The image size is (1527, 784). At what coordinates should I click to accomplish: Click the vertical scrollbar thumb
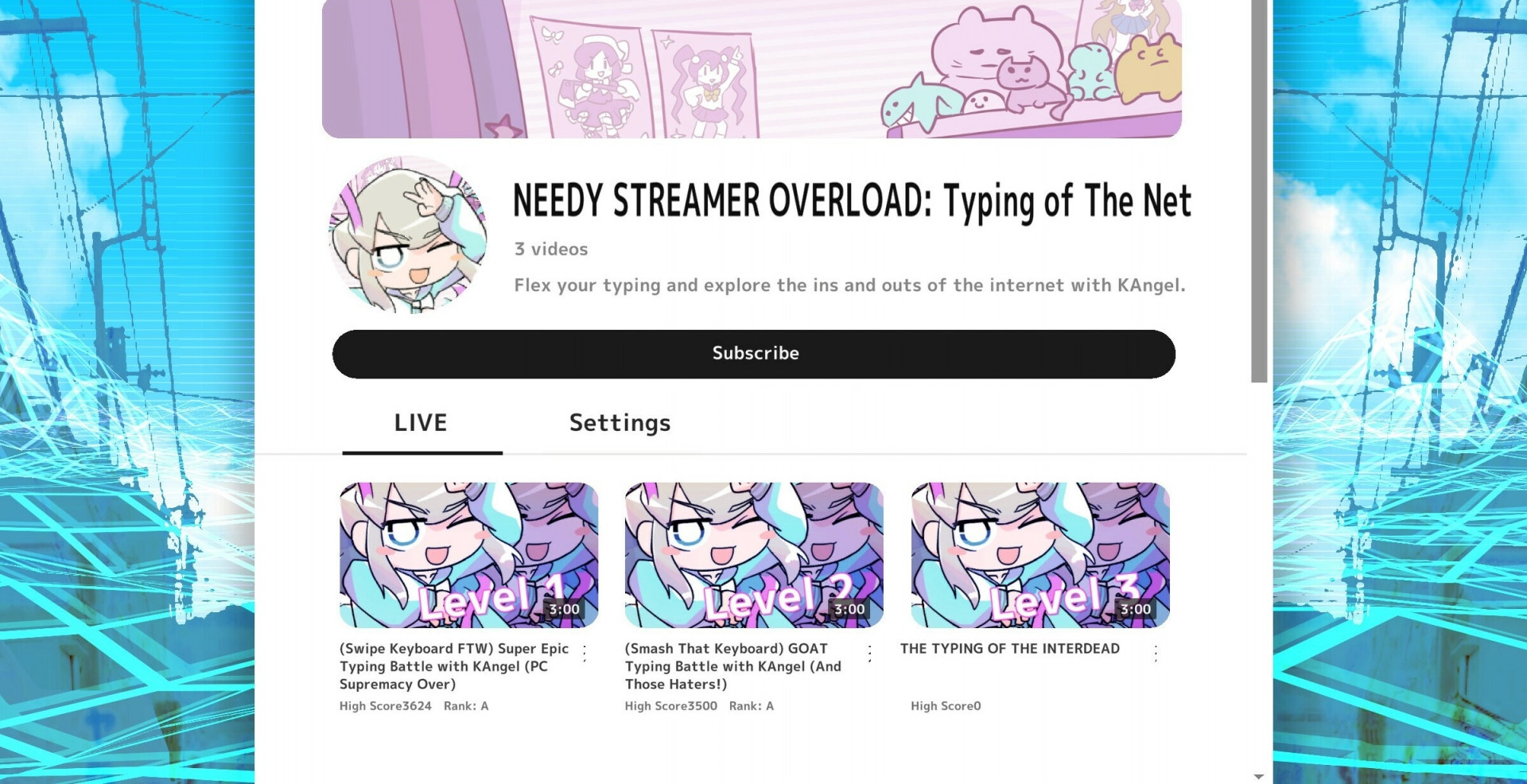[x=1259, y=191]
